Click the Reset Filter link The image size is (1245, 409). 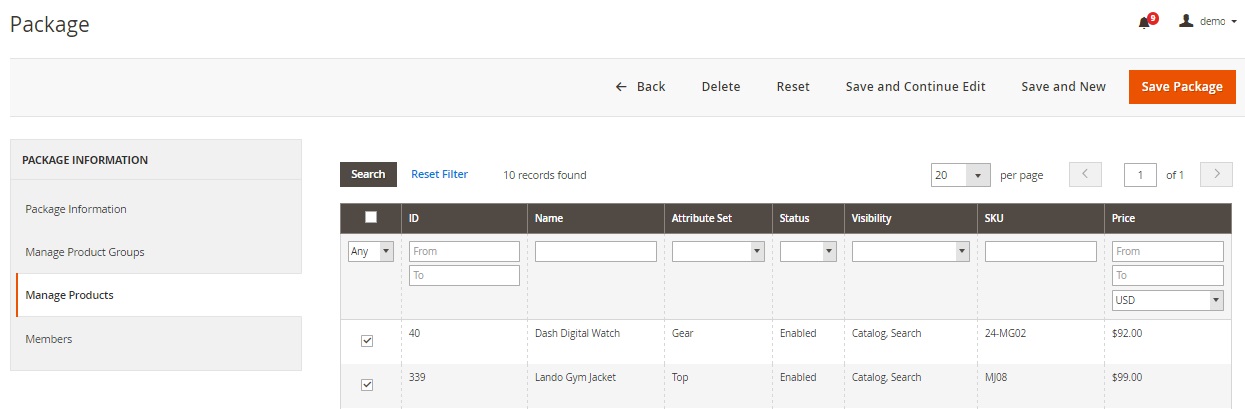pyautogui.click(x=439, y=174)
